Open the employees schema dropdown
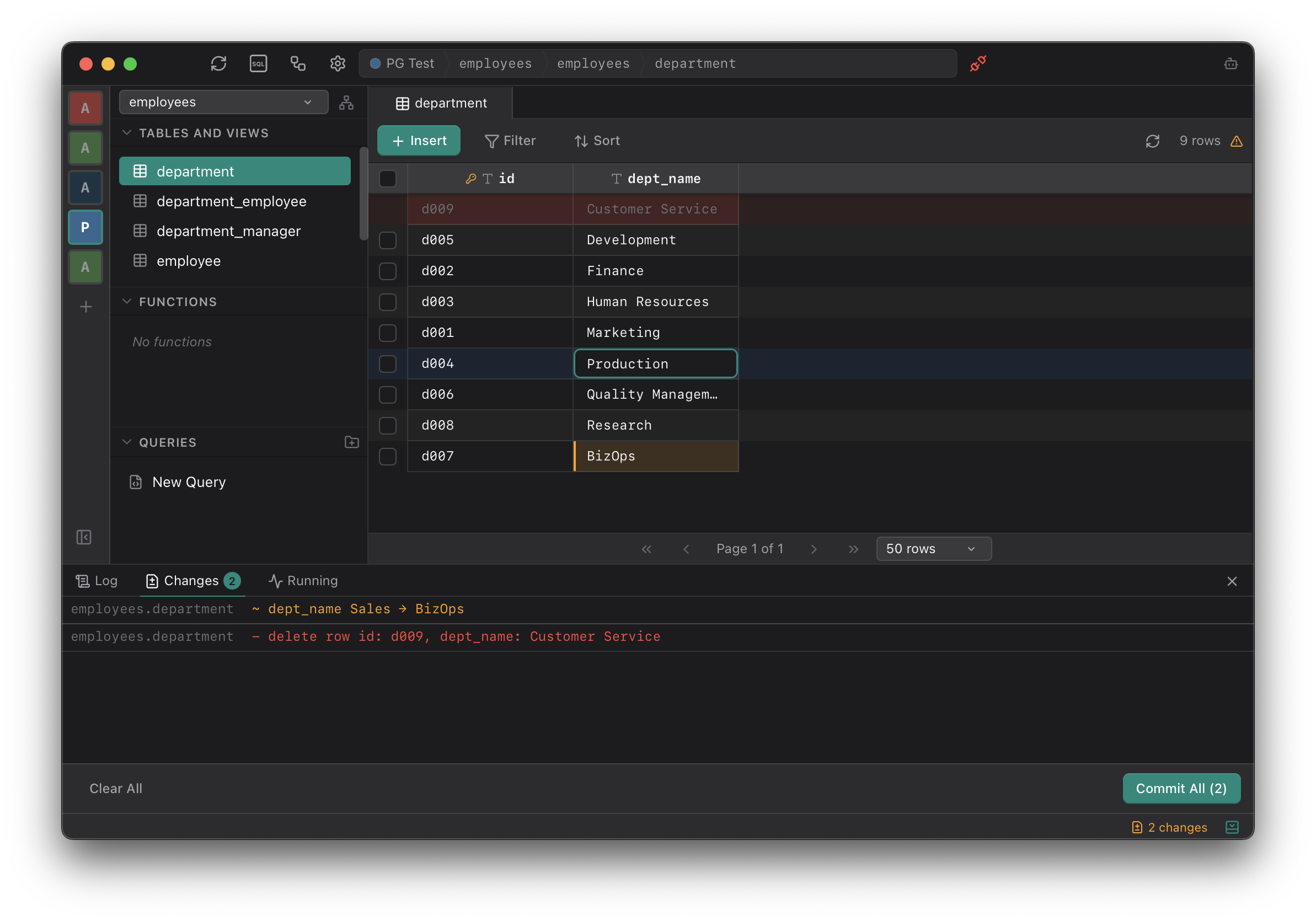The width and height of the screenshot is (1316, 921). (x=223, y=103)
